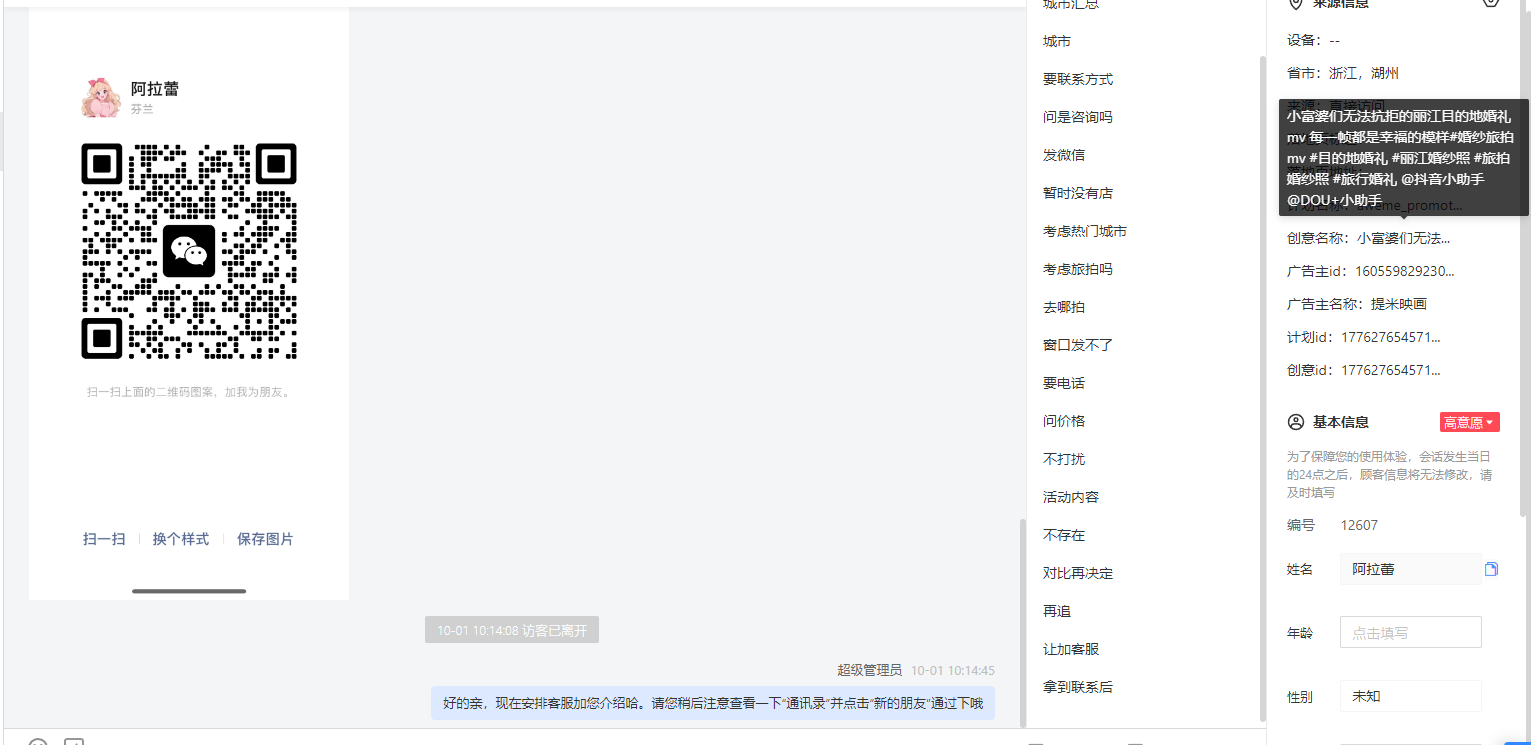
Task: Pick the 对比再决定 quick reply
Action: point(1078,573)
